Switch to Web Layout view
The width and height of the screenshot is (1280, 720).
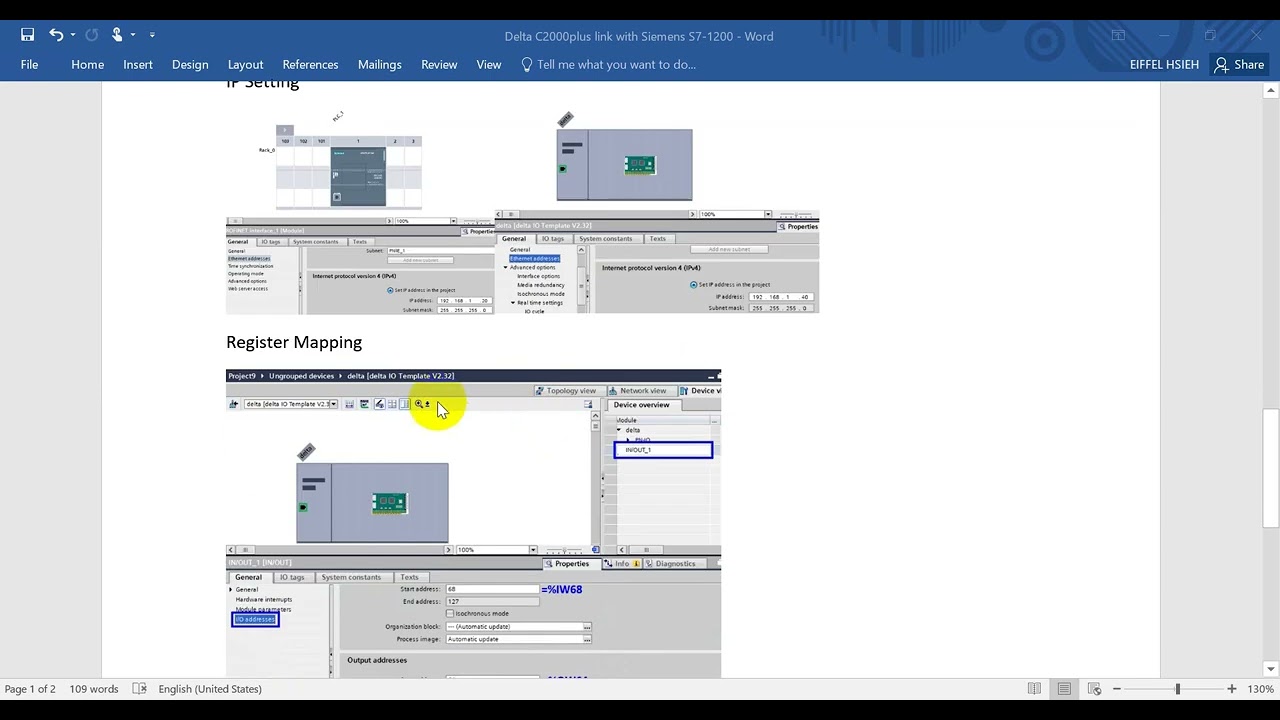pyautogui.click(x=1094, y=689)
